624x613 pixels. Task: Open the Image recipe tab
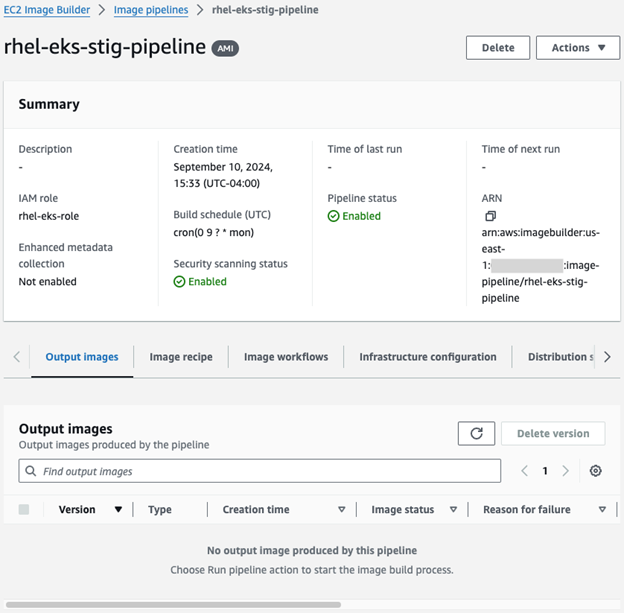(x=181, y=357)
